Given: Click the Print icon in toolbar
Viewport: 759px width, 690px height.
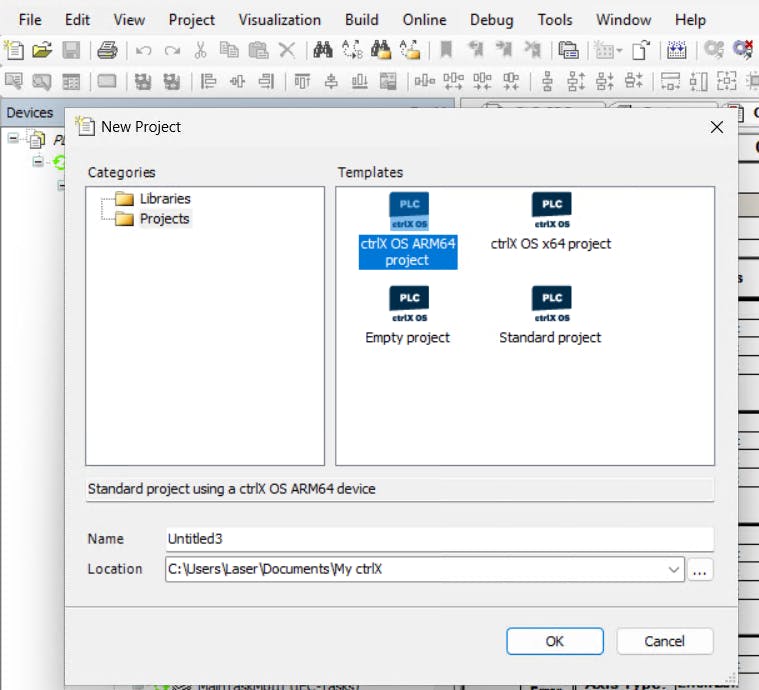Looking at the screenshot, I should tap(108, 49).
